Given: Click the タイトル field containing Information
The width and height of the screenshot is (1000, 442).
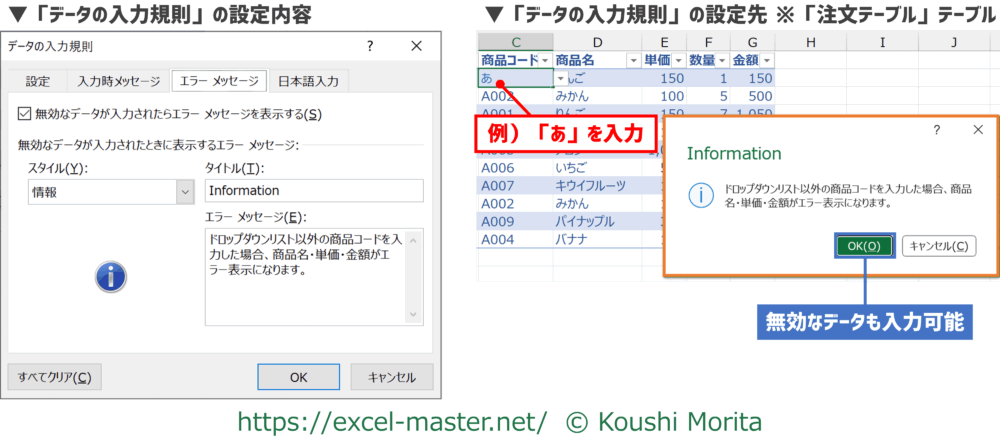Looking at the screenshot, I should pyautogui.click(x=313, y=191).
